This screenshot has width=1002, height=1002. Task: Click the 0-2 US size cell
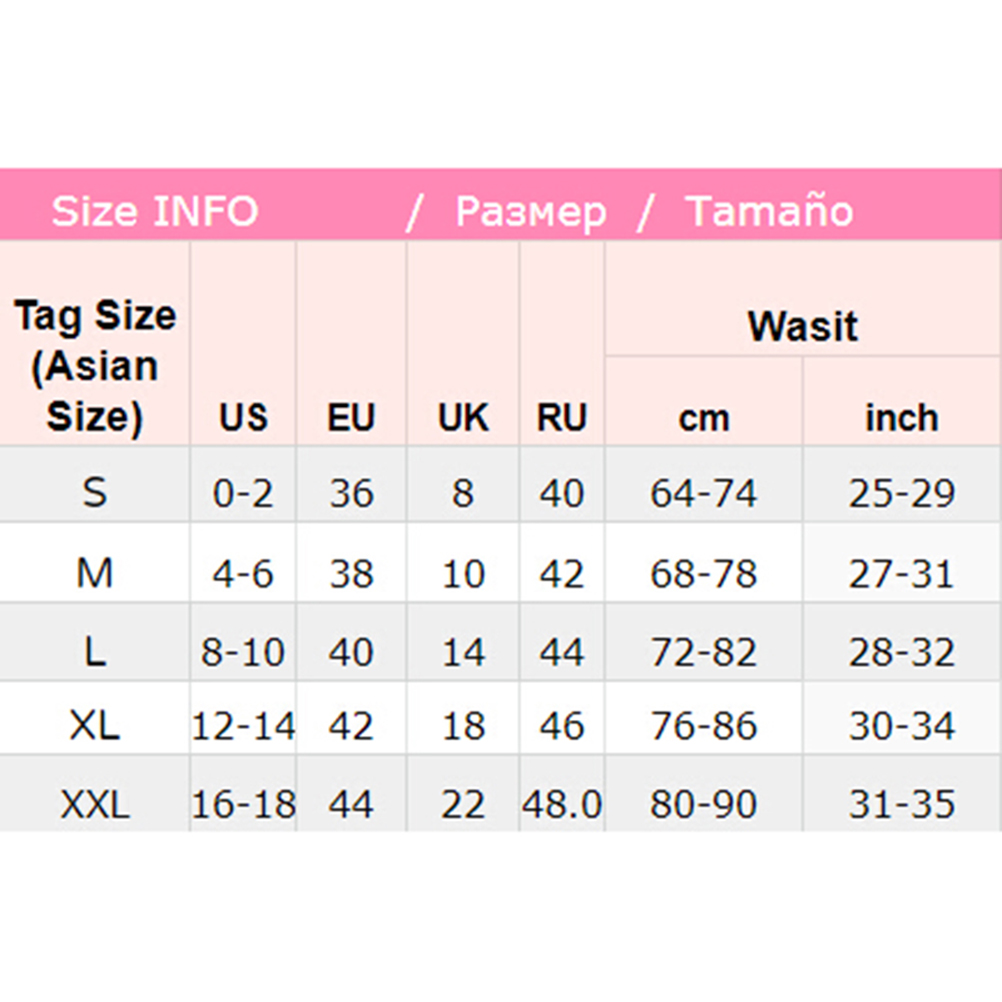(243, 493)
